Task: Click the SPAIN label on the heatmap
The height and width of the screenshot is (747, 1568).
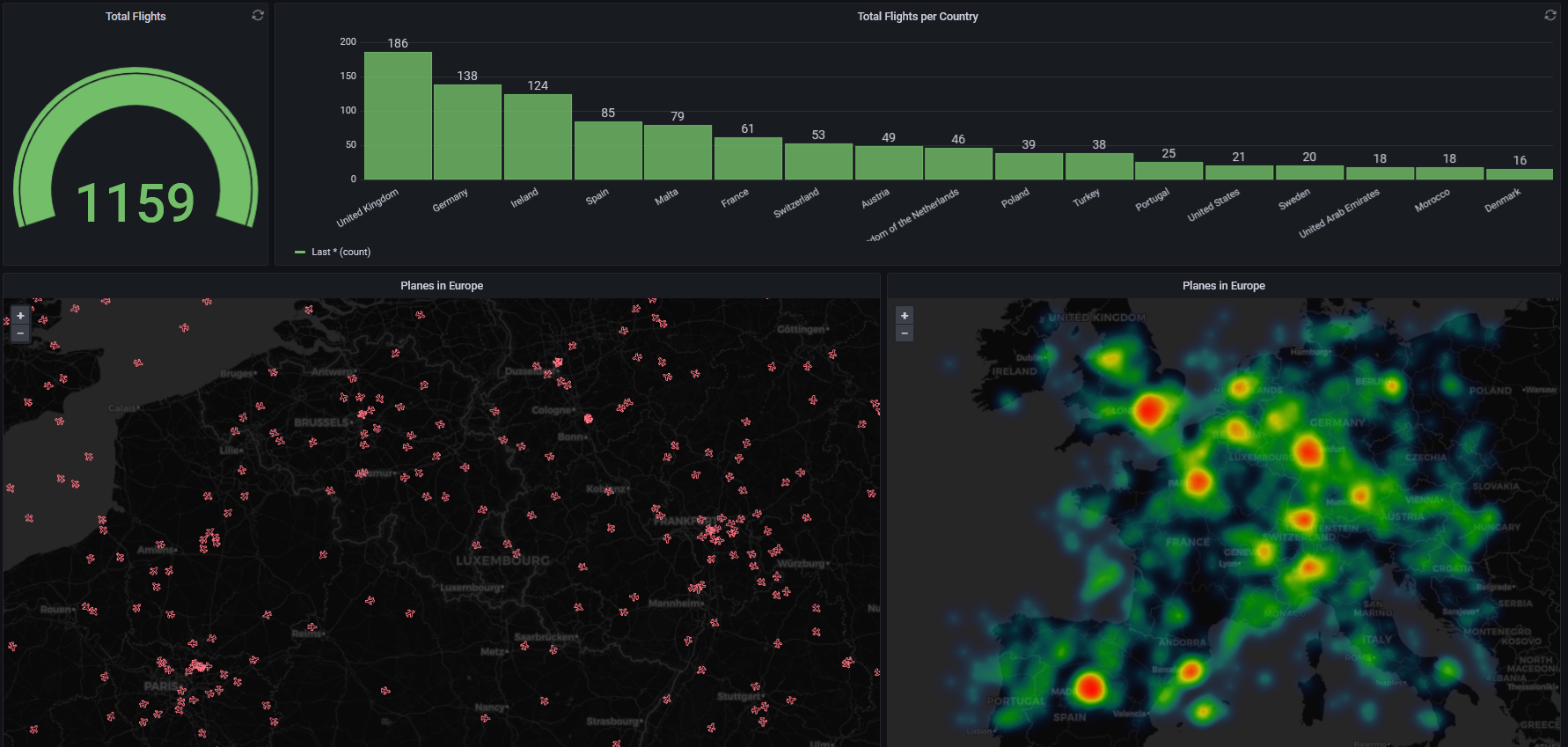Action: pos(1070,717)
